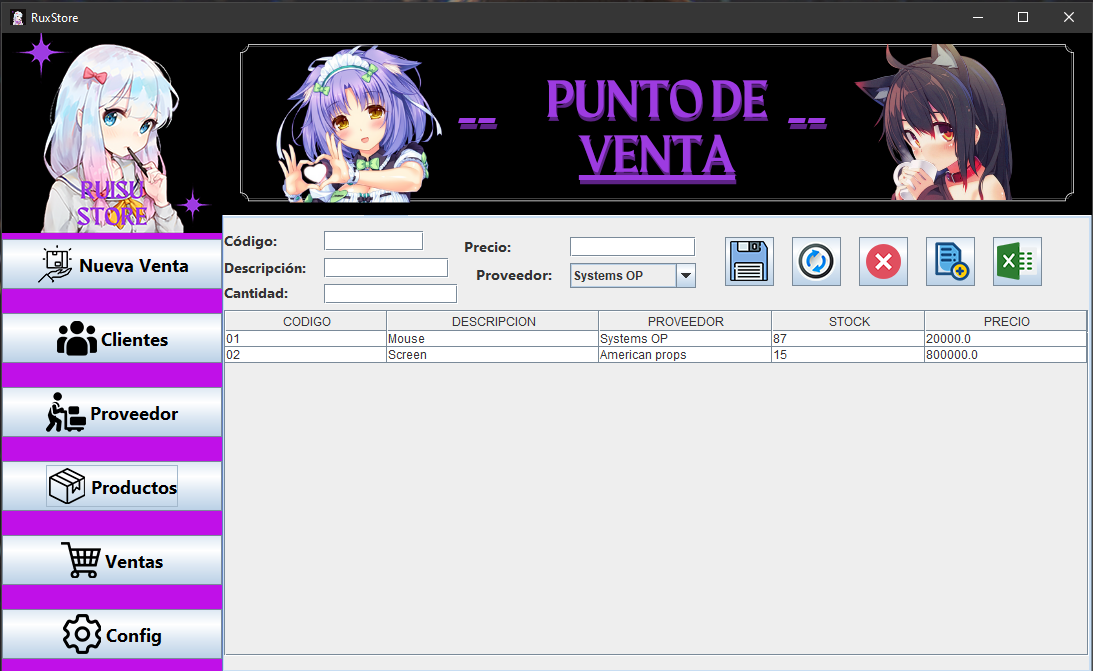This screenshot has height=671, width=1093.
Task: Click the Código input field
Action: pyautogui.click(x=373, y=241)
